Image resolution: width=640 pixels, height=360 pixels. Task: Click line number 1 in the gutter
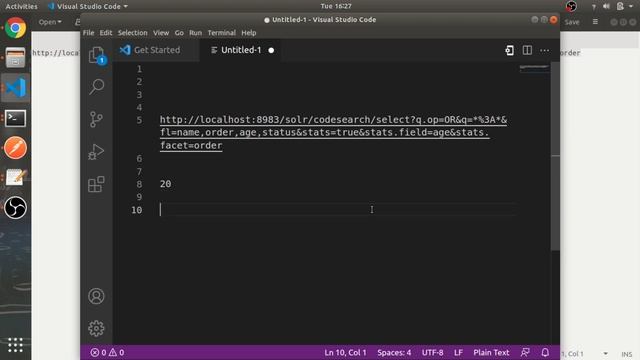pos(139,69)
